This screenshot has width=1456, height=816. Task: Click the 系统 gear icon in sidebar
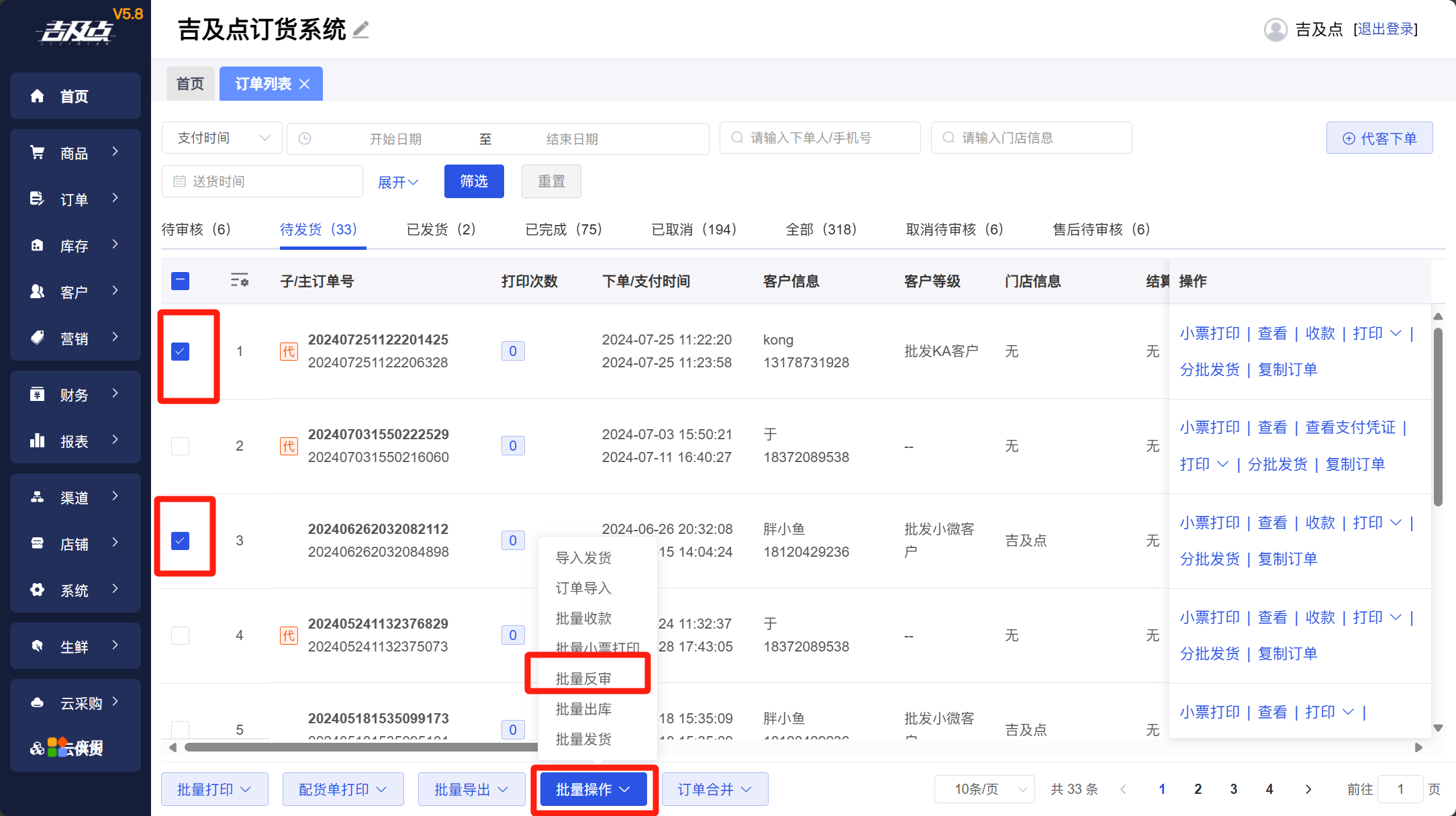[38, 590]
